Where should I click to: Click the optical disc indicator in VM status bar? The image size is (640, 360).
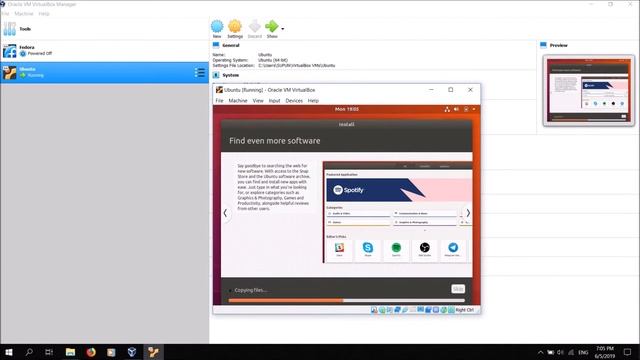pyautogui.click(x=382, y=310)
